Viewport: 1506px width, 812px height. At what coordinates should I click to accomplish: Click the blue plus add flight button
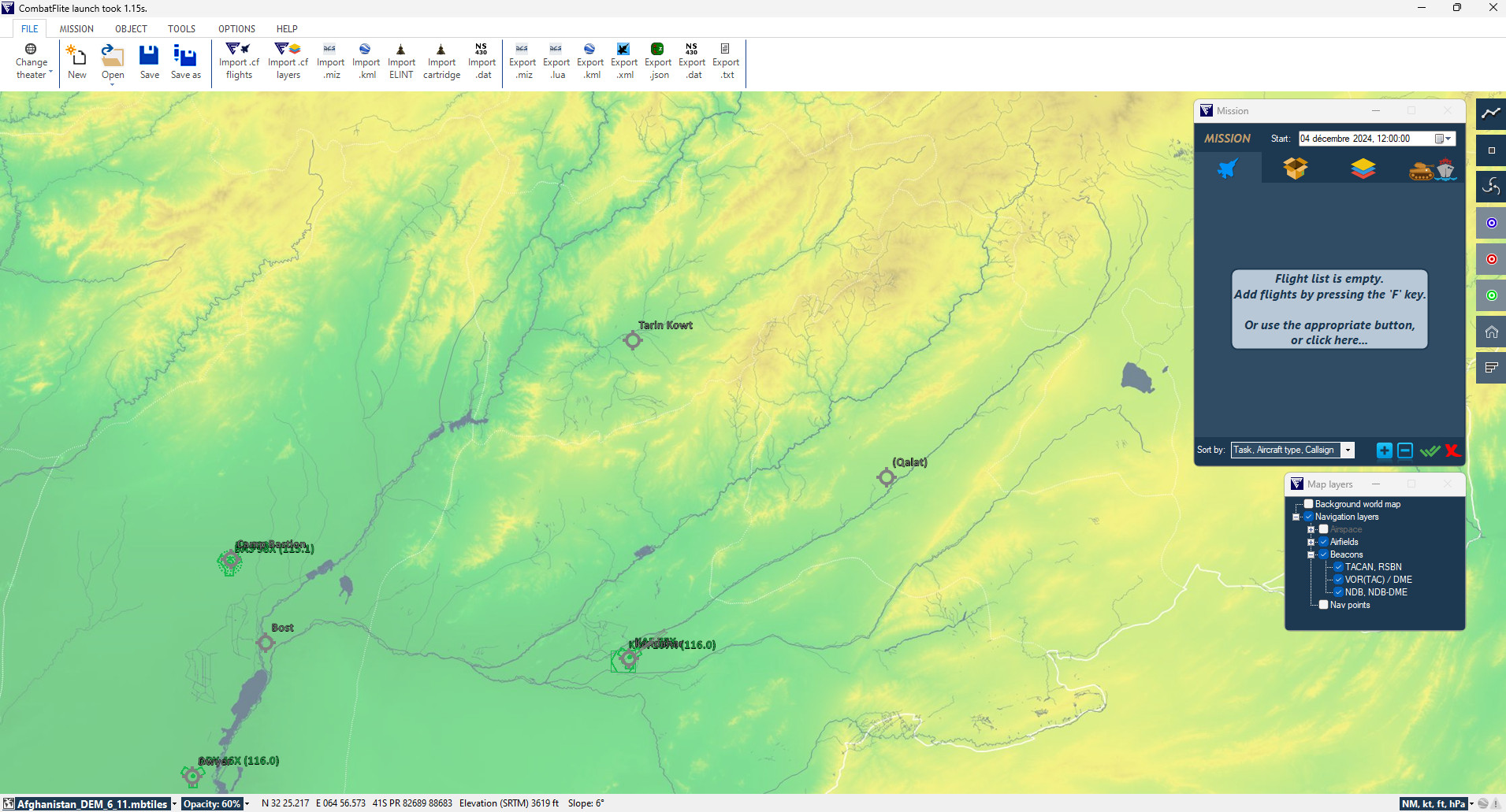click(1384, 450)
